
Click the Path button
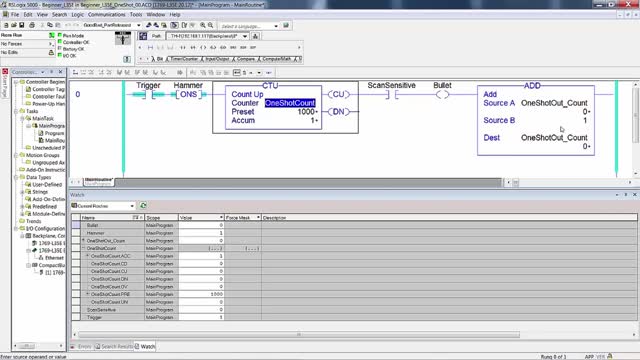tap(156, 36)
